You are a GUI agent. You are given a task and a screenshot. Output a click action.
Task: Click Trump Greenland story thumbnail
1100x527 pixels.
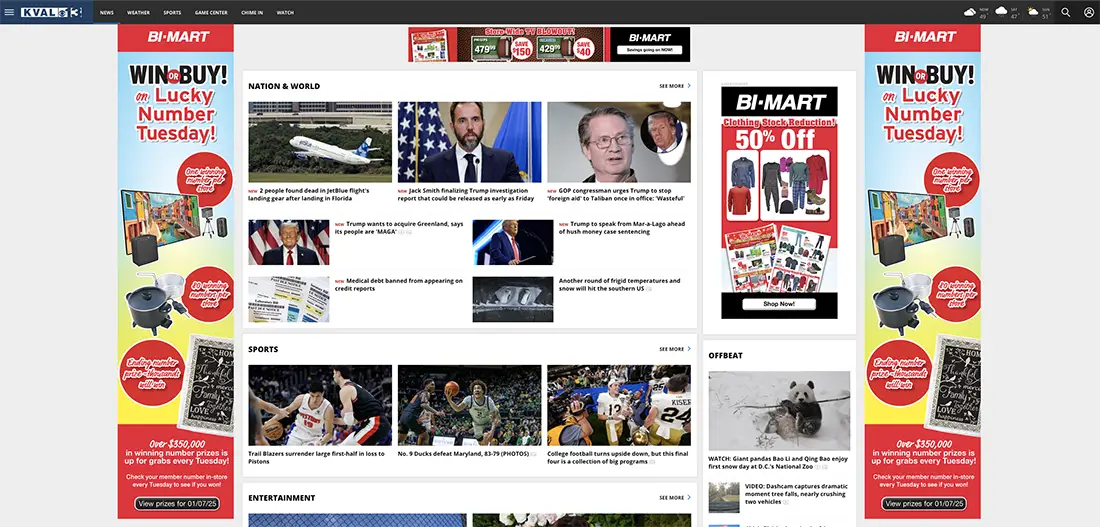click(x=288, y=242)
